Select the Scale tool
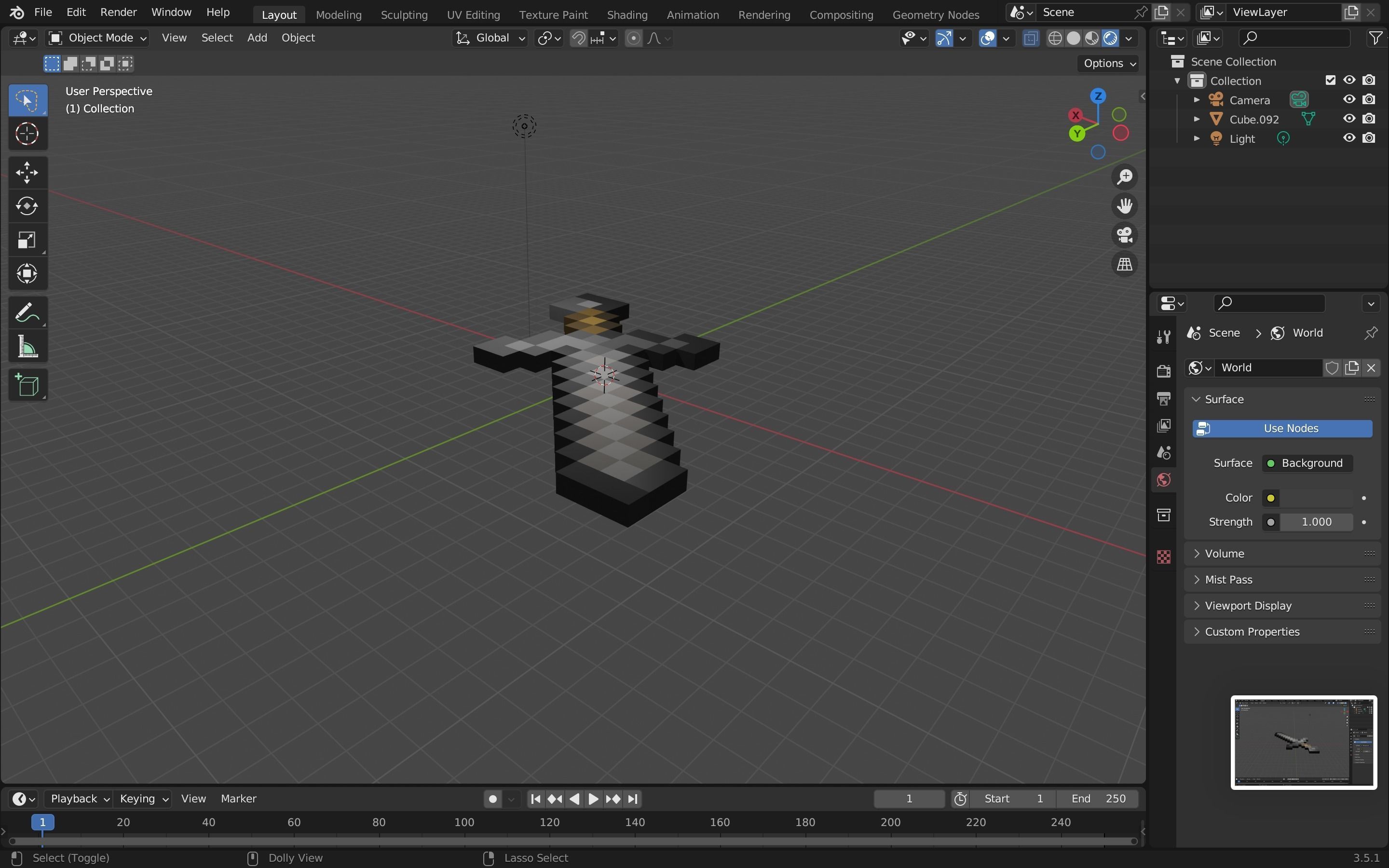1389x868 pixels. point(27,240)
